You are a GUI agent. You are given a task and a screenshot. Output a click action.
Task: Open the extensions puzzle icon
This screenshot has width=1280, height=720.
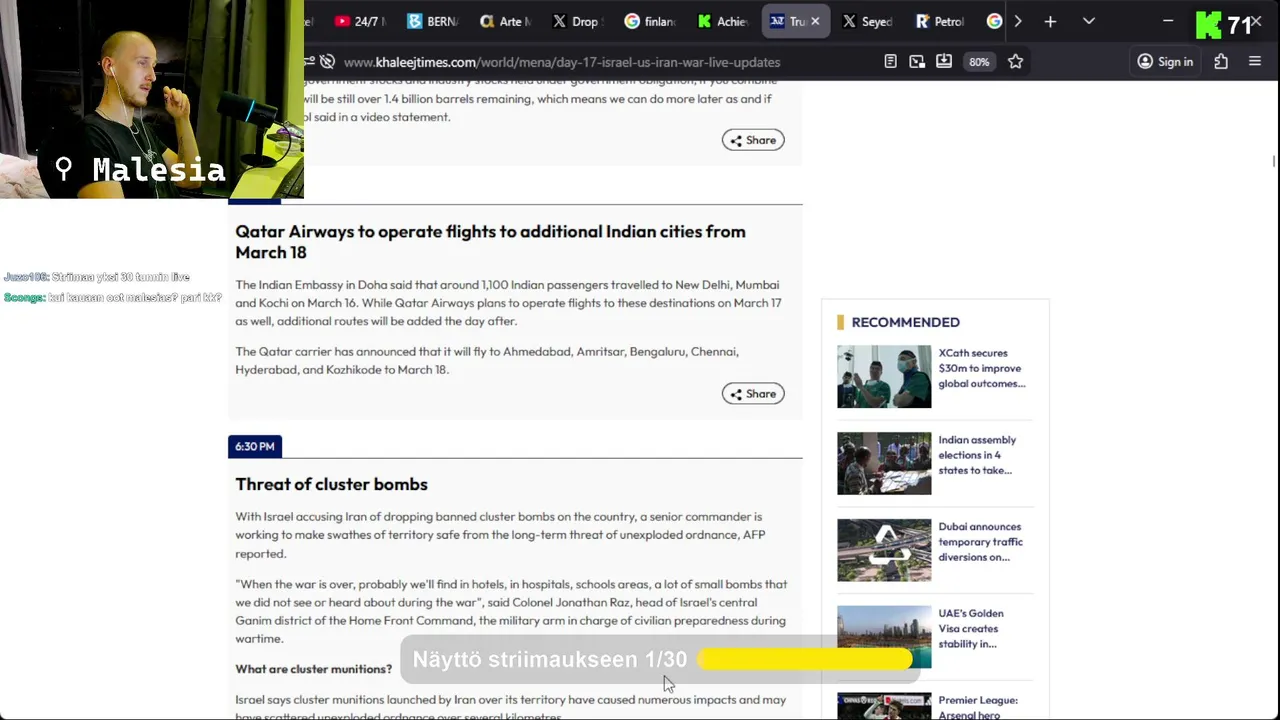pyautogui.click(x=1221, y=62)
